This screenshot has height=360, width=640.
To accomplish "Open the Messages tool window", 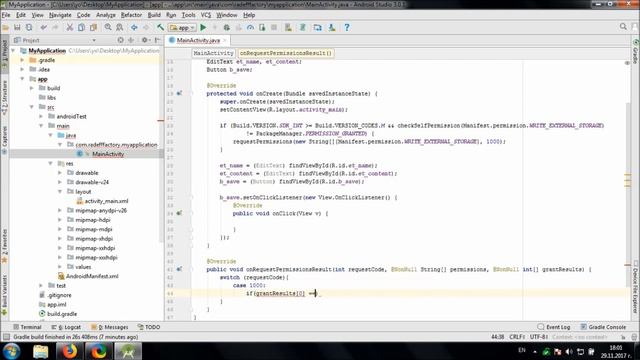I will pyautogui.click(x=109, y=327).
